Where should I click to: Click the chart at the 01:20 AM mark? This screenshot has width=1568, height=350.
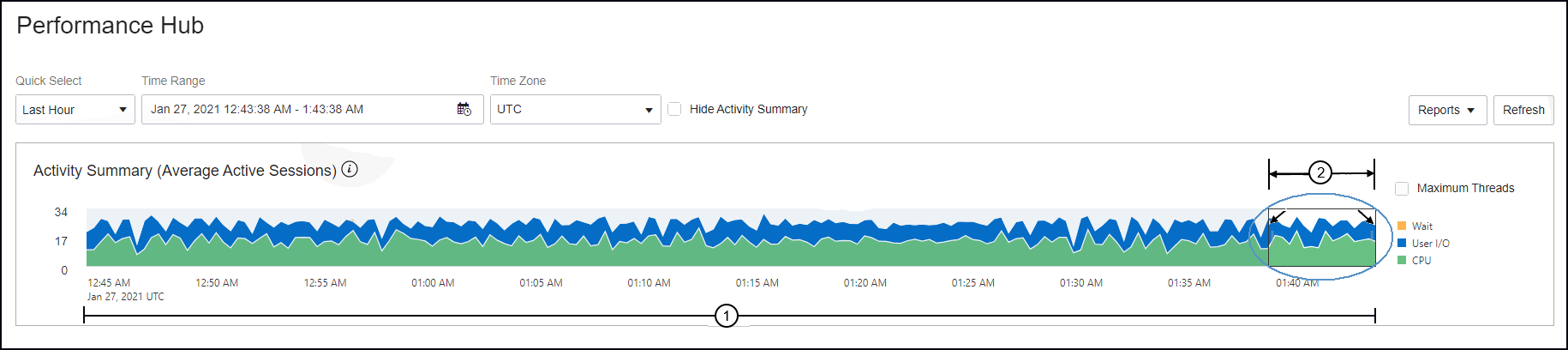click(x=865, y=244)
